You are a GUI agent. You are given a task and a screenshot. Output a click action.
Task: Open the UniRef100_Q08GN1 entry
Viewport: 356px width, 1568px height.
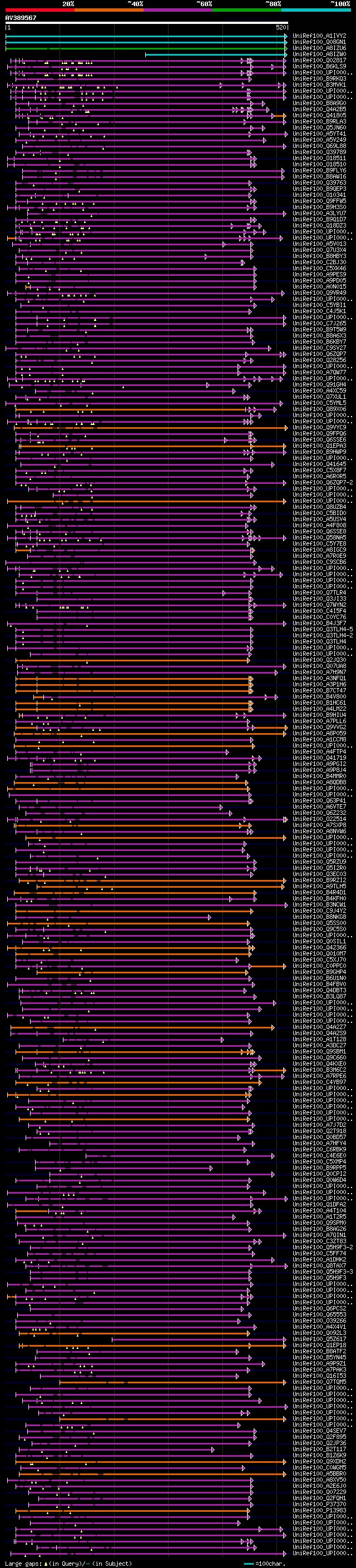coord(319,42)
